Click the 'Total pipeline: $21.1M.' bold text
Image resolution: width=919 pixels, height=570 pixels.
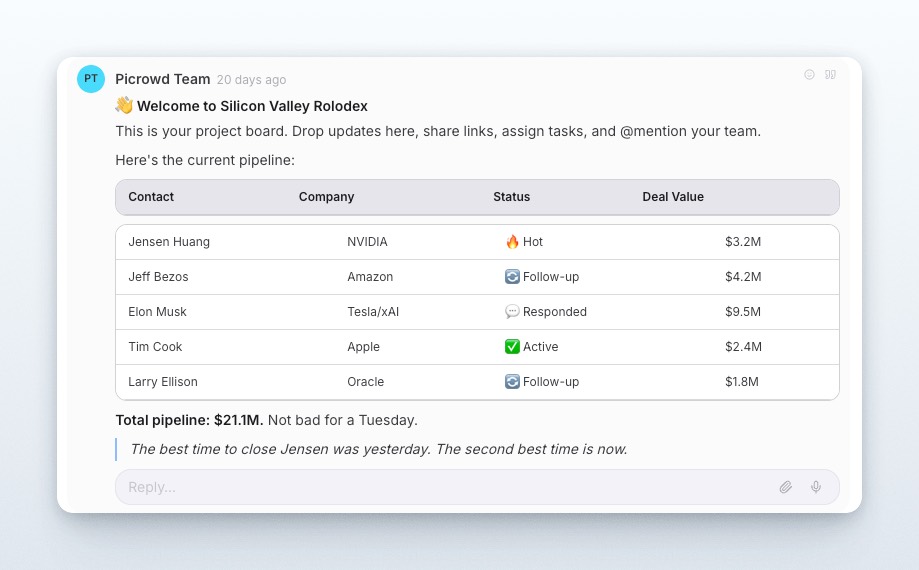click(189, 420)
